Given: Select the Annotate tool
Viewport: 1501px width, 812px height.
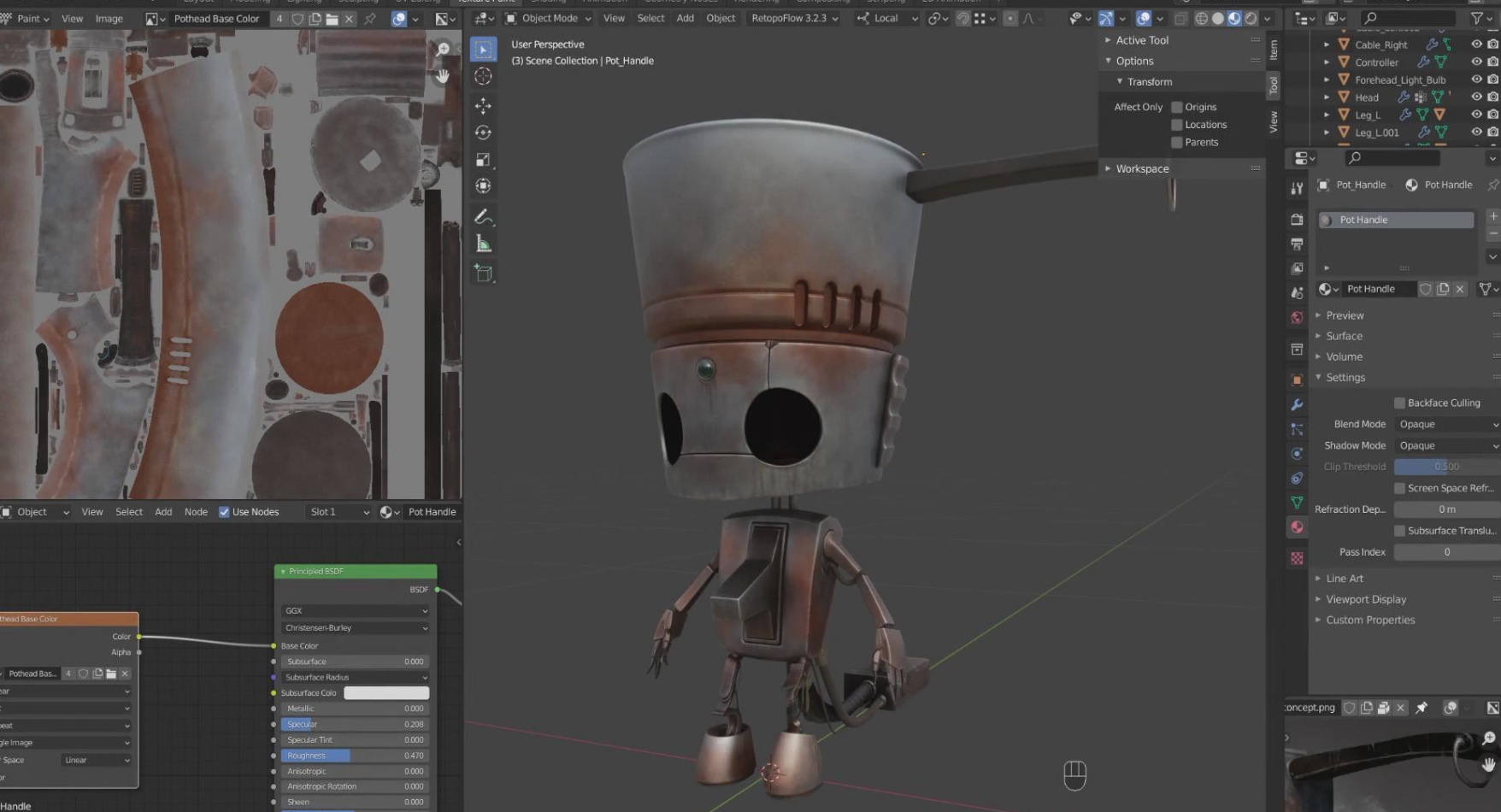Looking at the screenshot, I should pyautogui.click(x=483, y=217).
